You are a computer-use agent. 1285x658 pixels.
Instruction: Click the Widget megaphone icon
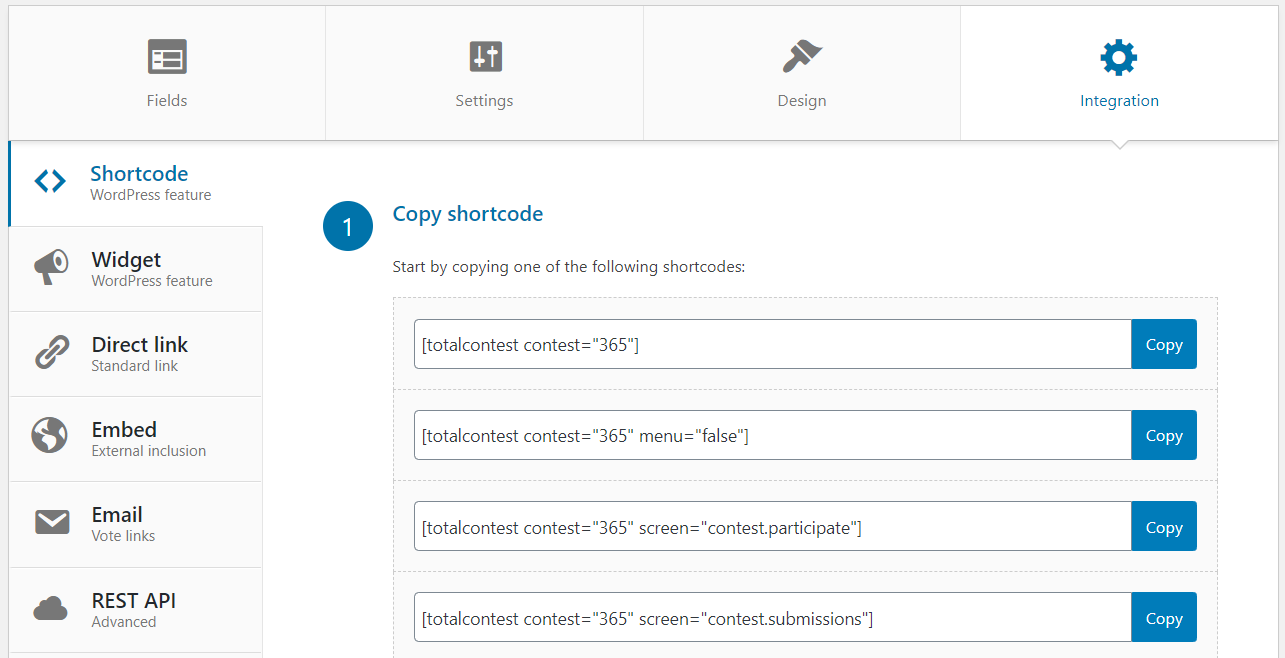click(x=50, y=267)
